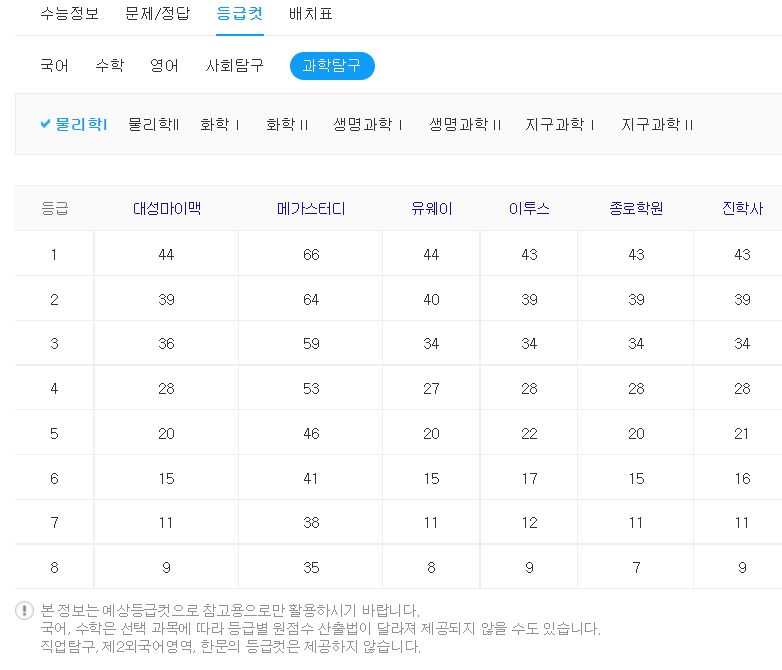Click 진학사 grade 5 value 21
The image size is (782, 670).
click(x=742, y=433)
